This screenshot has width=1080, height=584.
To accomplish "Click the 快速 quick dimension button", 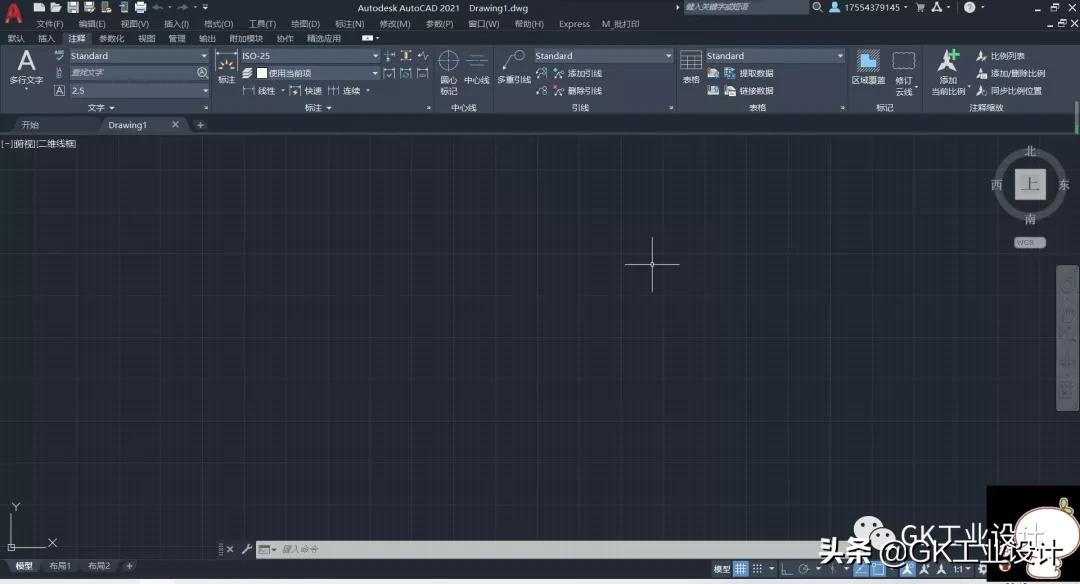I will pyautogui.click(x=305, y=91).
